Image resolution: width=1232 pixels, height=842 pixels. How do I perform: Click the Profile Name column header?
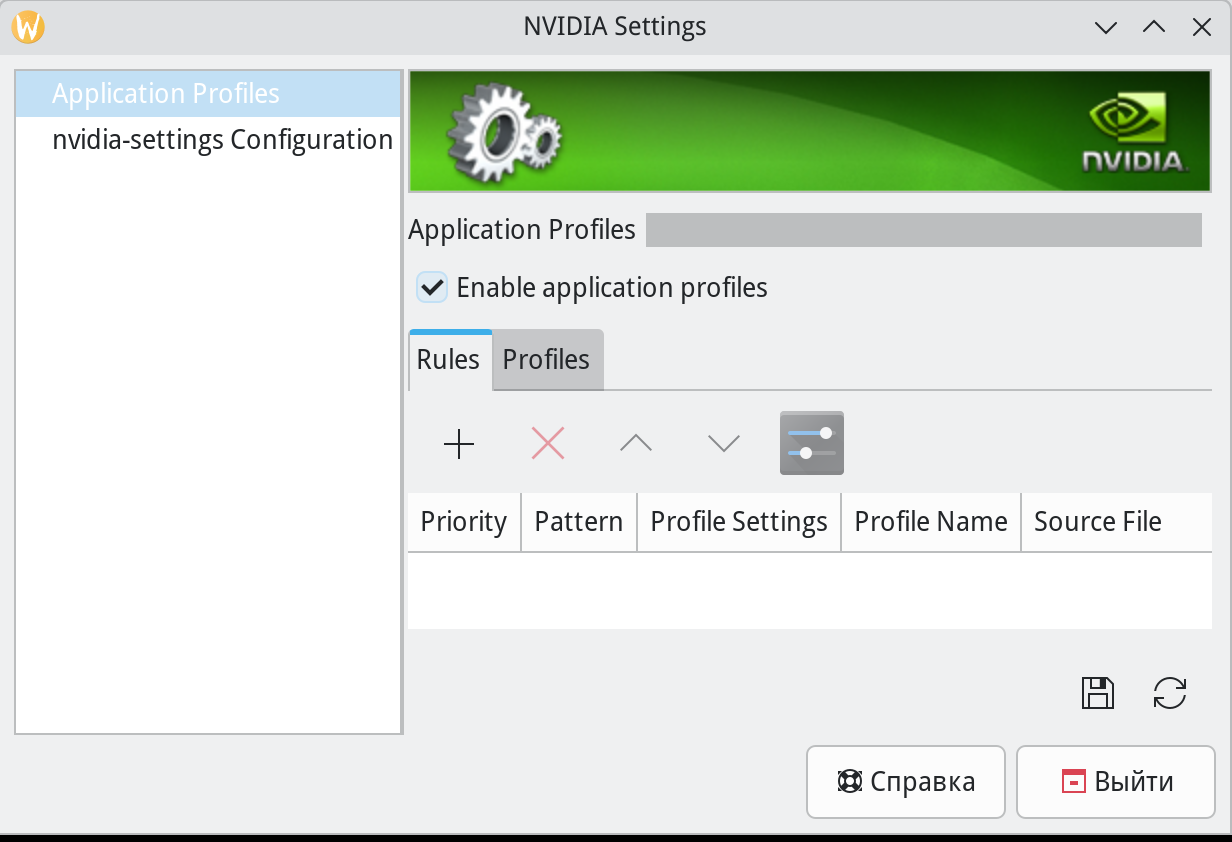931,522
